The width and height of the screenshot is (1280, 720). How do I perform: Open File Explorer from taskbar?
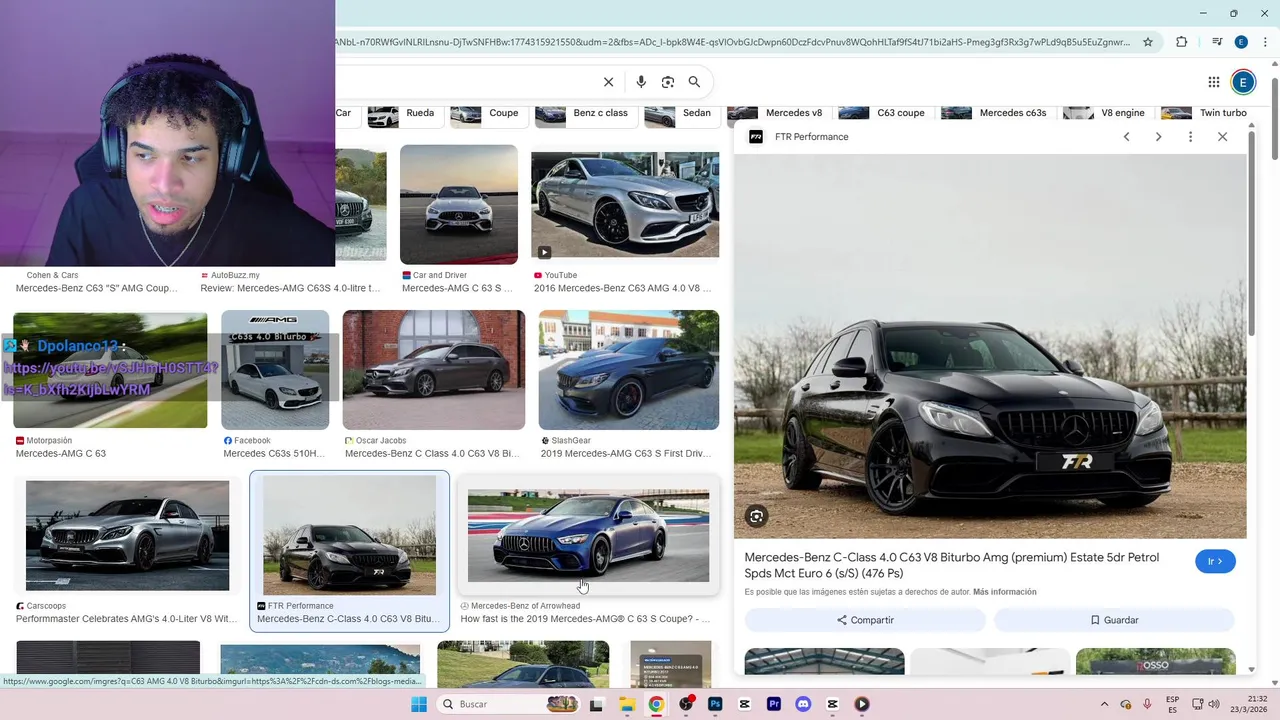[626, 704]
